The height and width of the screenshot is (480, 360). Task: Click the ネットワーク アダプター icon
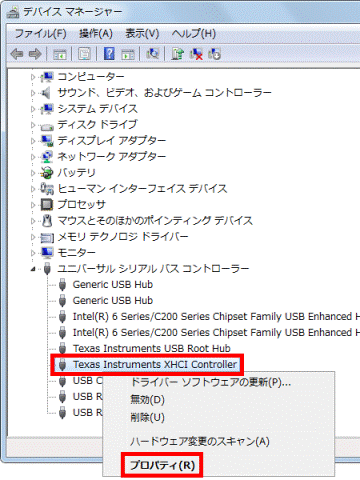tap(47, 157)
